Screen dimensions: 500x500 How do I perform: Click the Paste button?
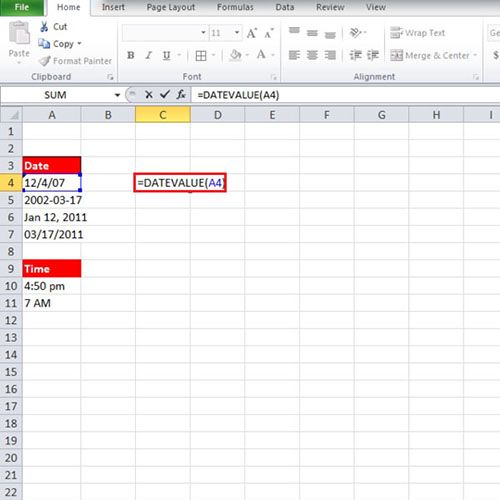click(x=19, y=39)
